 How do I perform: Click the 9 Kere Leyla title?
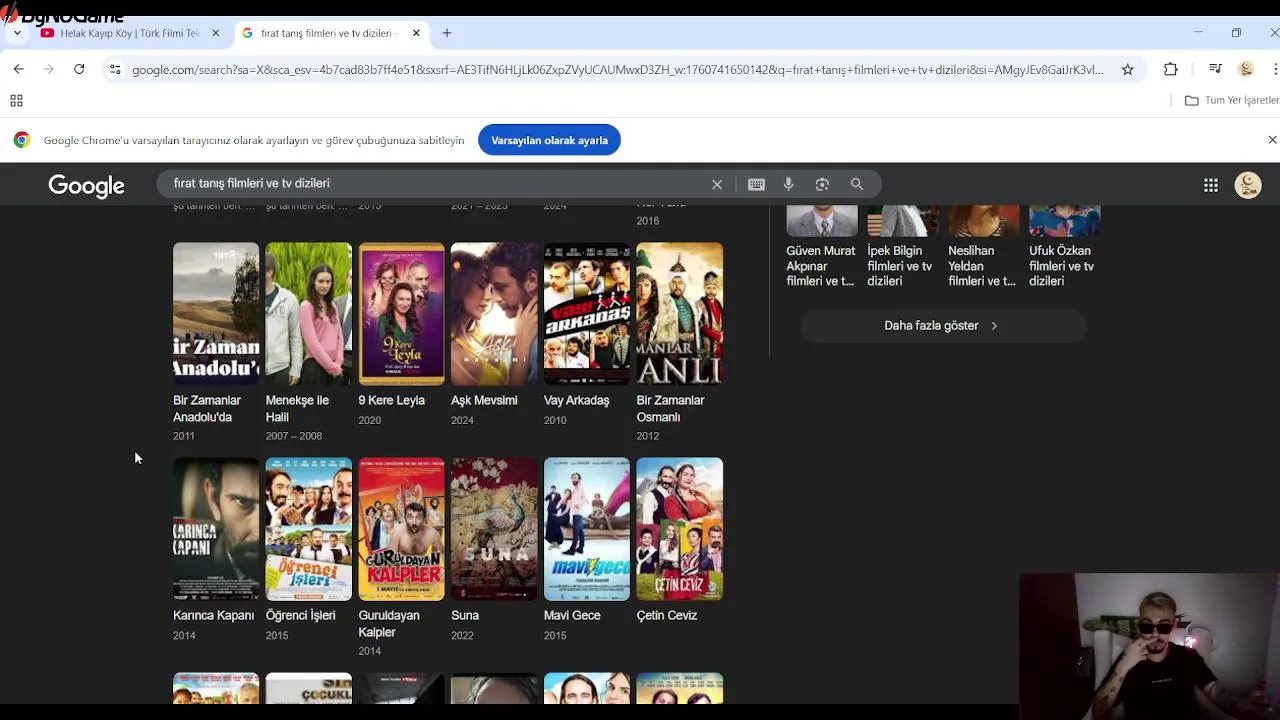pyautogui.click(x=392, y=400)
